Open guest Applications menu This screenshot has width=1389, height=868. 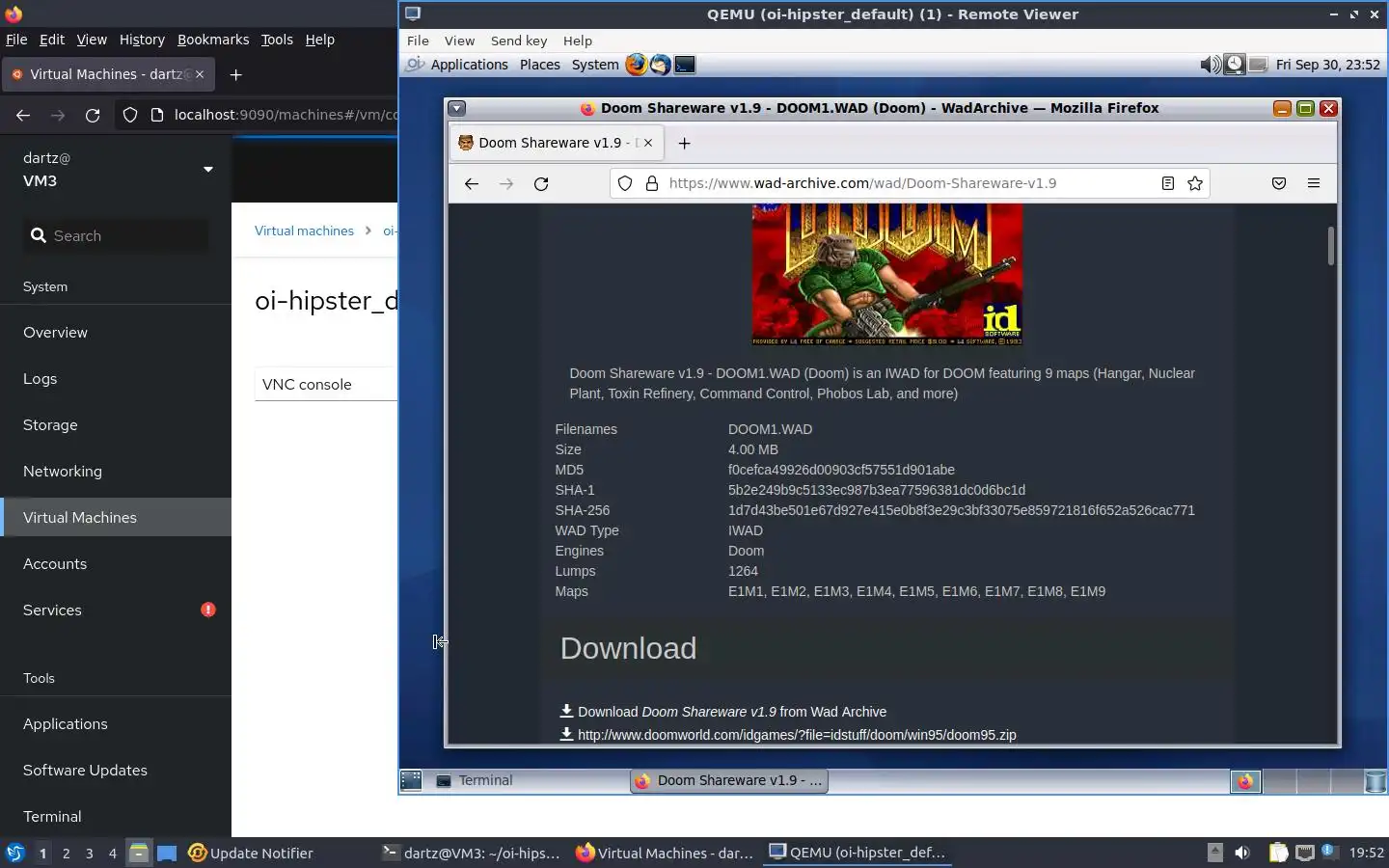tap(469, 65)
